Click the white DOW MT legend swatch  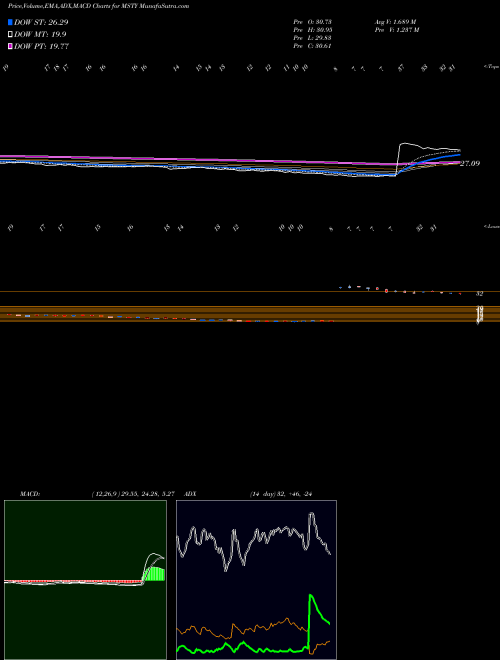[x=11, y=35]
